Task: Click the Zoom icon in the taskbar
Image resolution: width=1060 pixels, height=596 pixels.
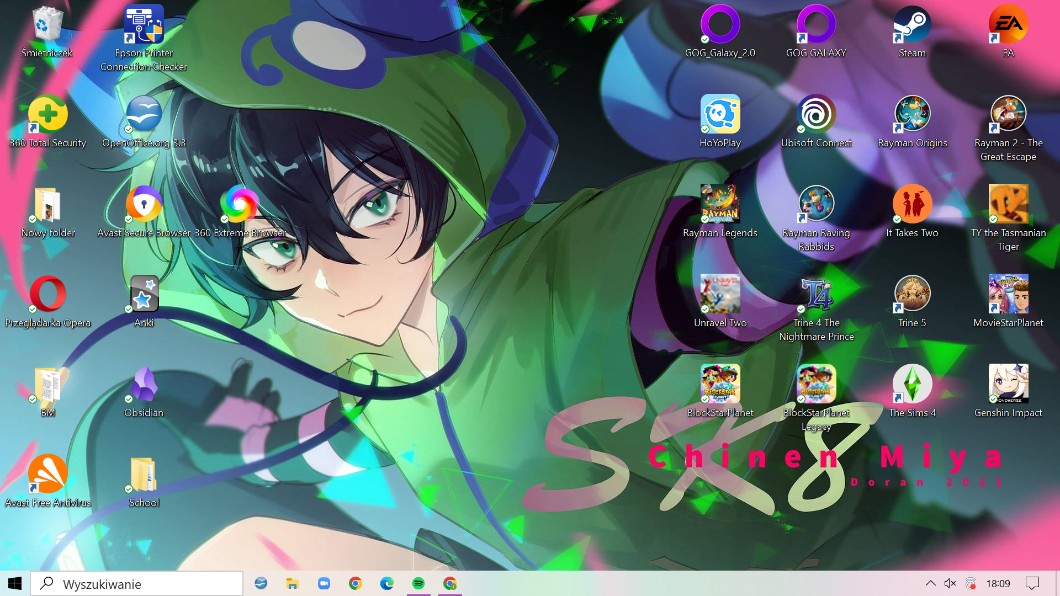Action: (323, 583)
